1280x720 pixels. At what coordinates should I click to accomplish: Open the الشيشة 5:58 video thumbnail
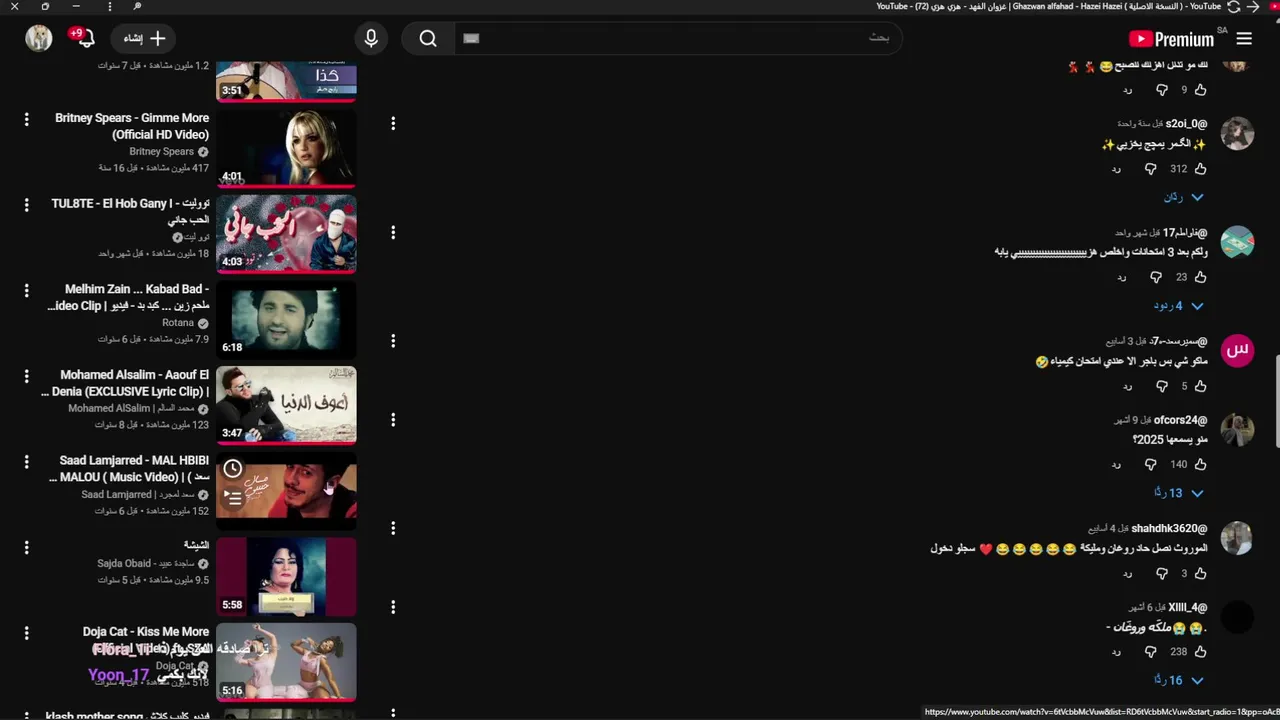(x=286, y=577)
